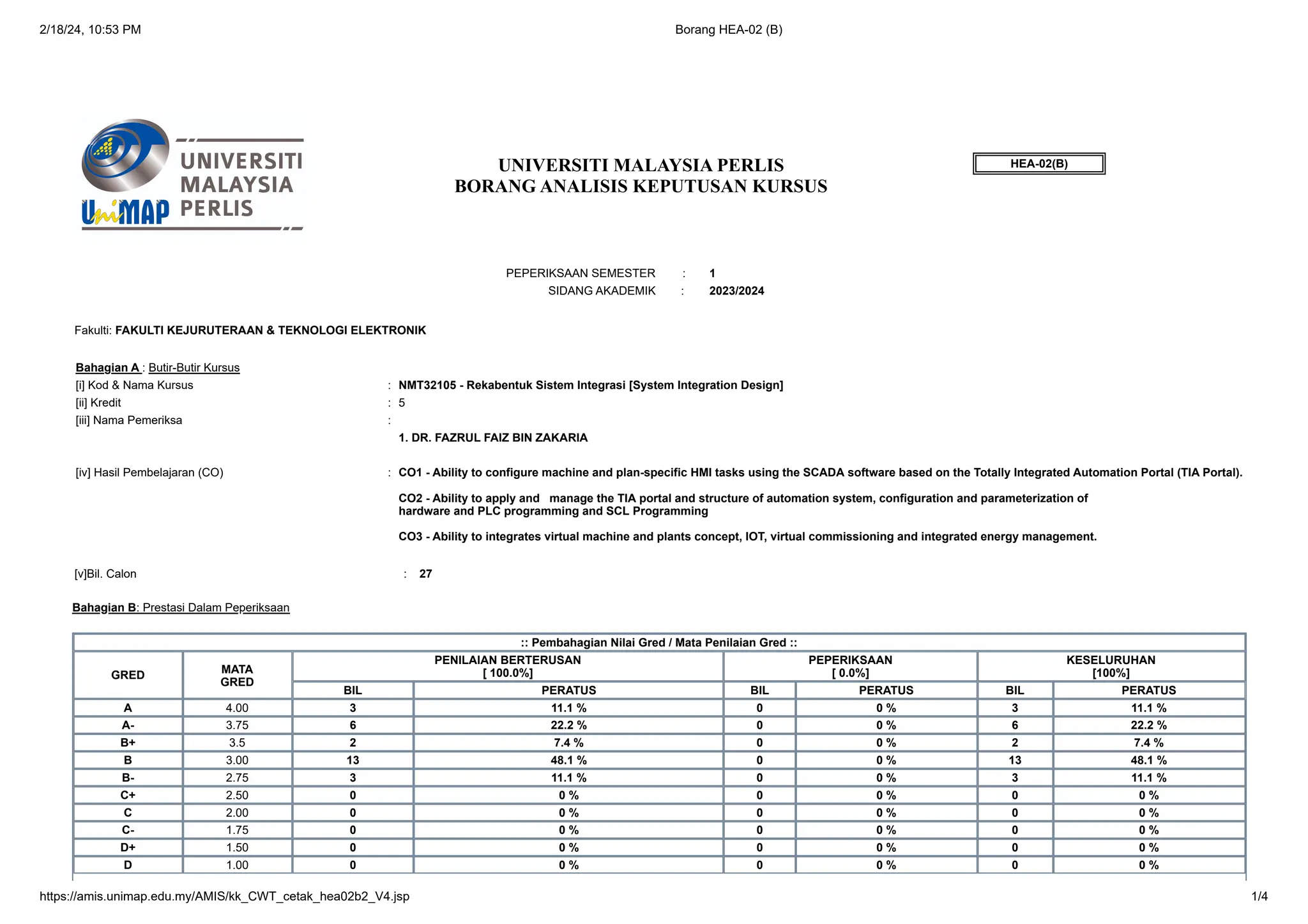Screen dimensions: 1308x924
Task: Click the 3.5 grade point for B+
Action: tap(237, 743)
